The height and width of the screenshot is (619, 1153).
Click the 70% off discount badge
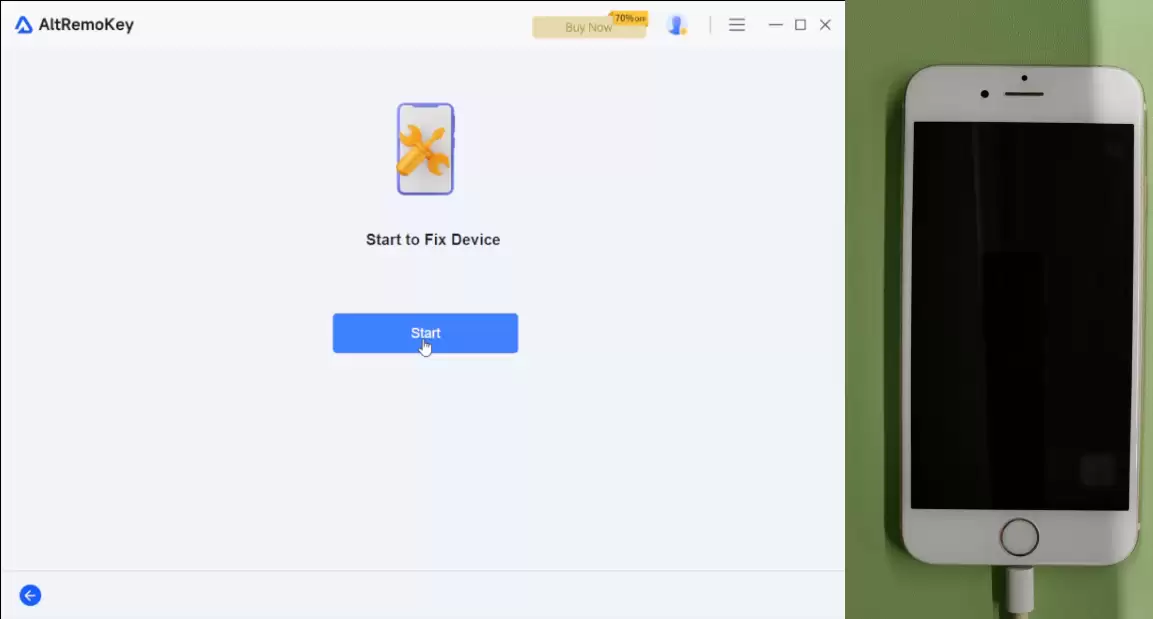(x=629, y=18)
